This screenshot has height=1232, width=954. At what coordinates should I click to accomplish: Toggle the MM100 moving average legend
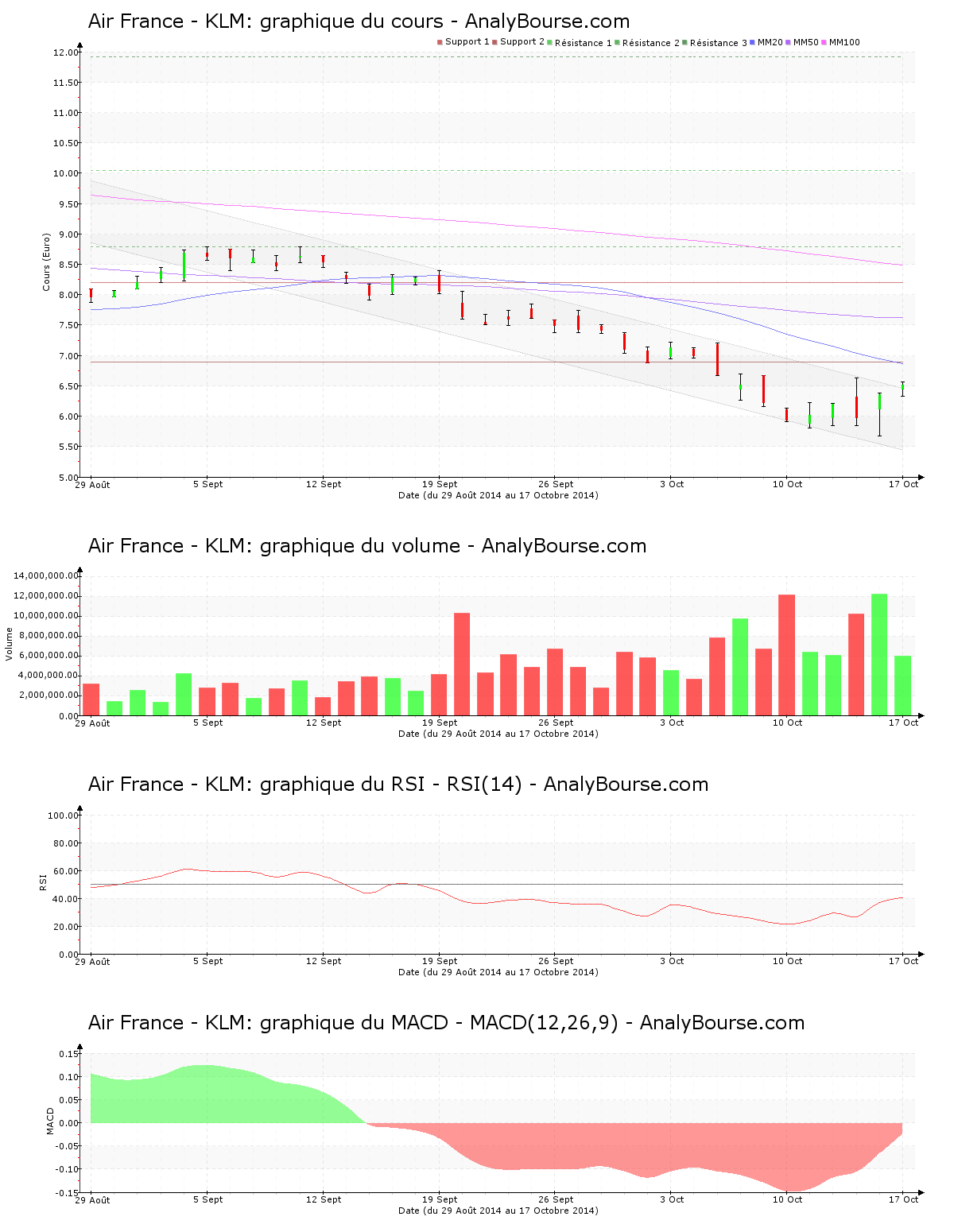843,42
